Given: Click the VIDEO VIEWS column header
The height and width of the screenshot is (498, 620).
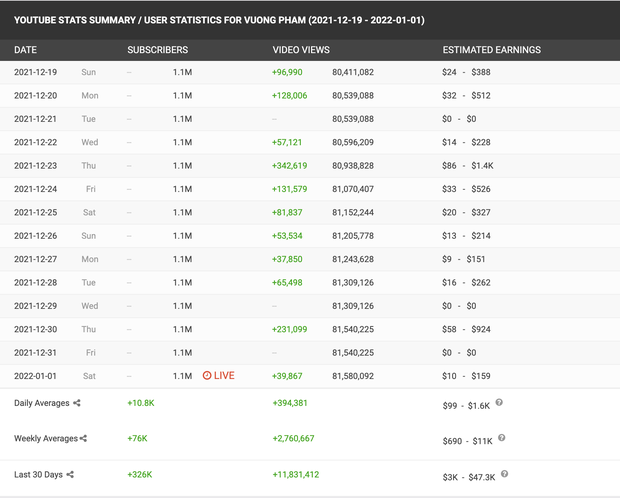Looking at the screenshot, I should [301, 50].
